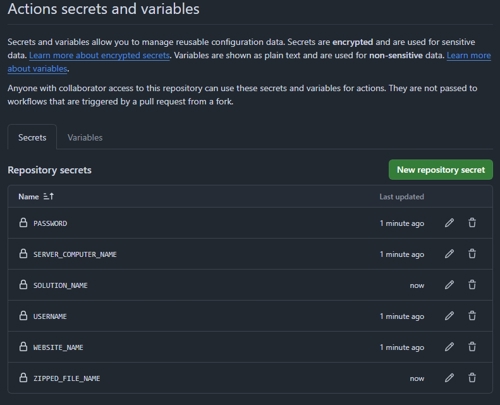Open Learn more about encrypted secrets link
This screenshot has height=405, width=500.
[99, 55]
